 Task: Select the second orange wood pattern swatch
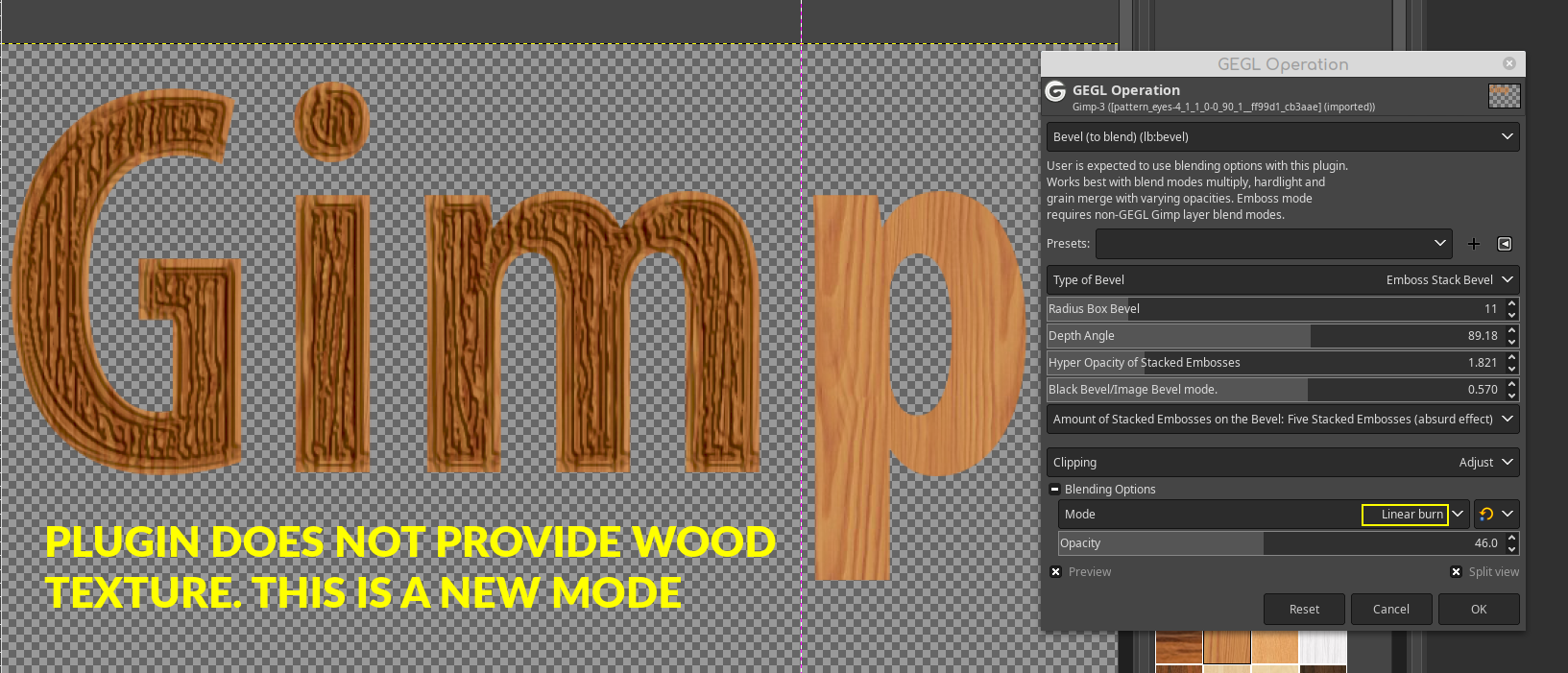[x=1226, y=647]
